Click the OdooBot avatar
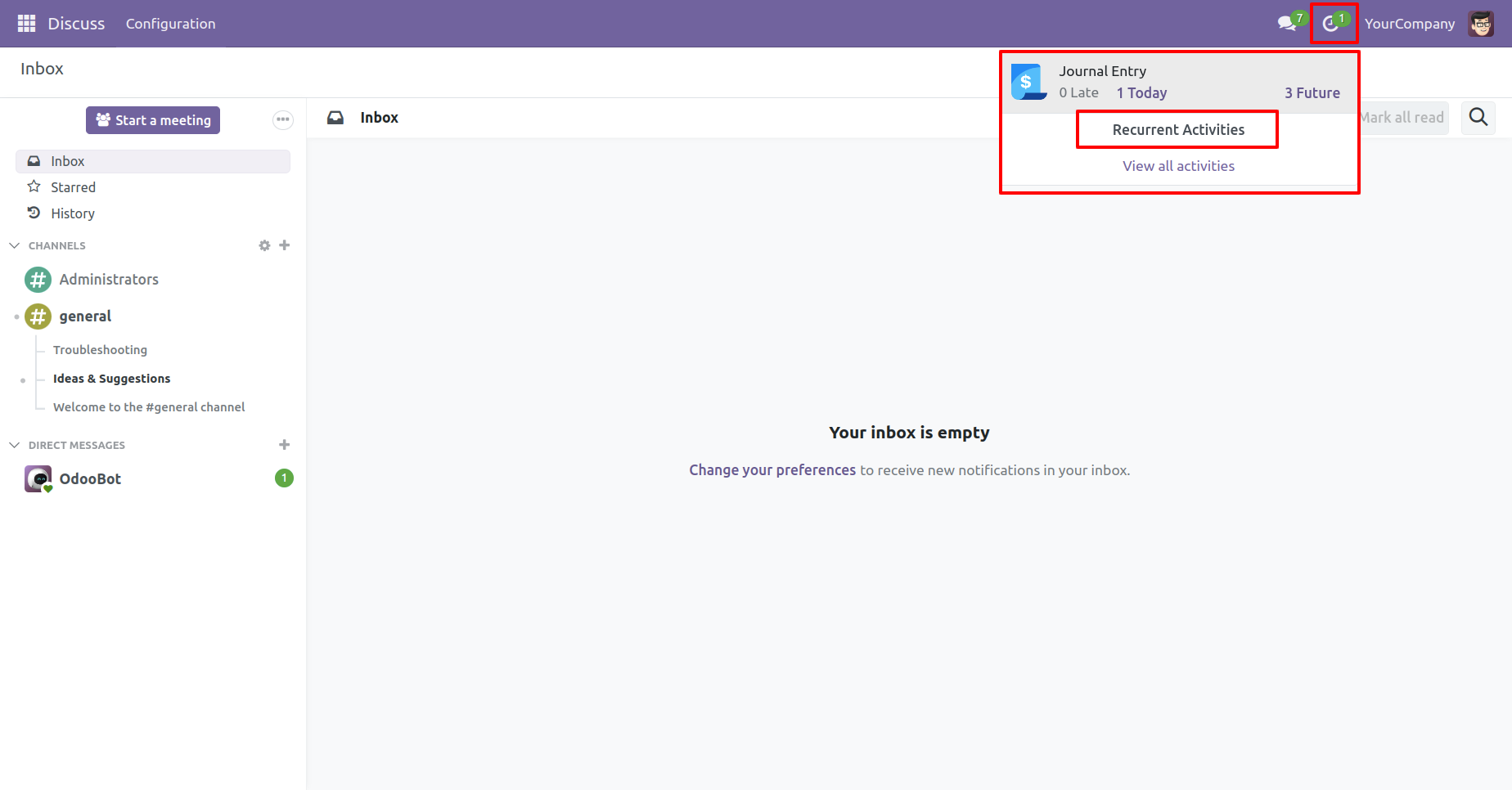 (38, 479)
